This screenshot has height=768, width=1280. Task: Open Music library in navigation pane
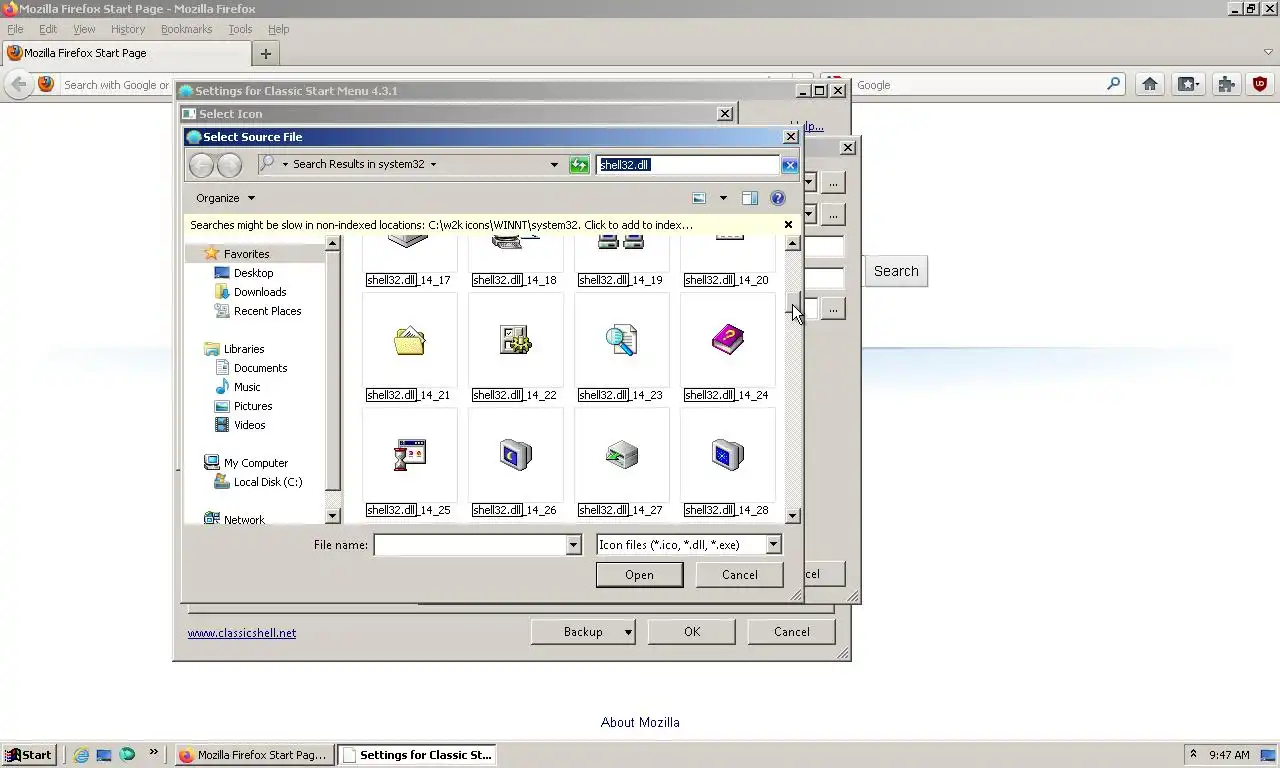[x=247, y=387]
